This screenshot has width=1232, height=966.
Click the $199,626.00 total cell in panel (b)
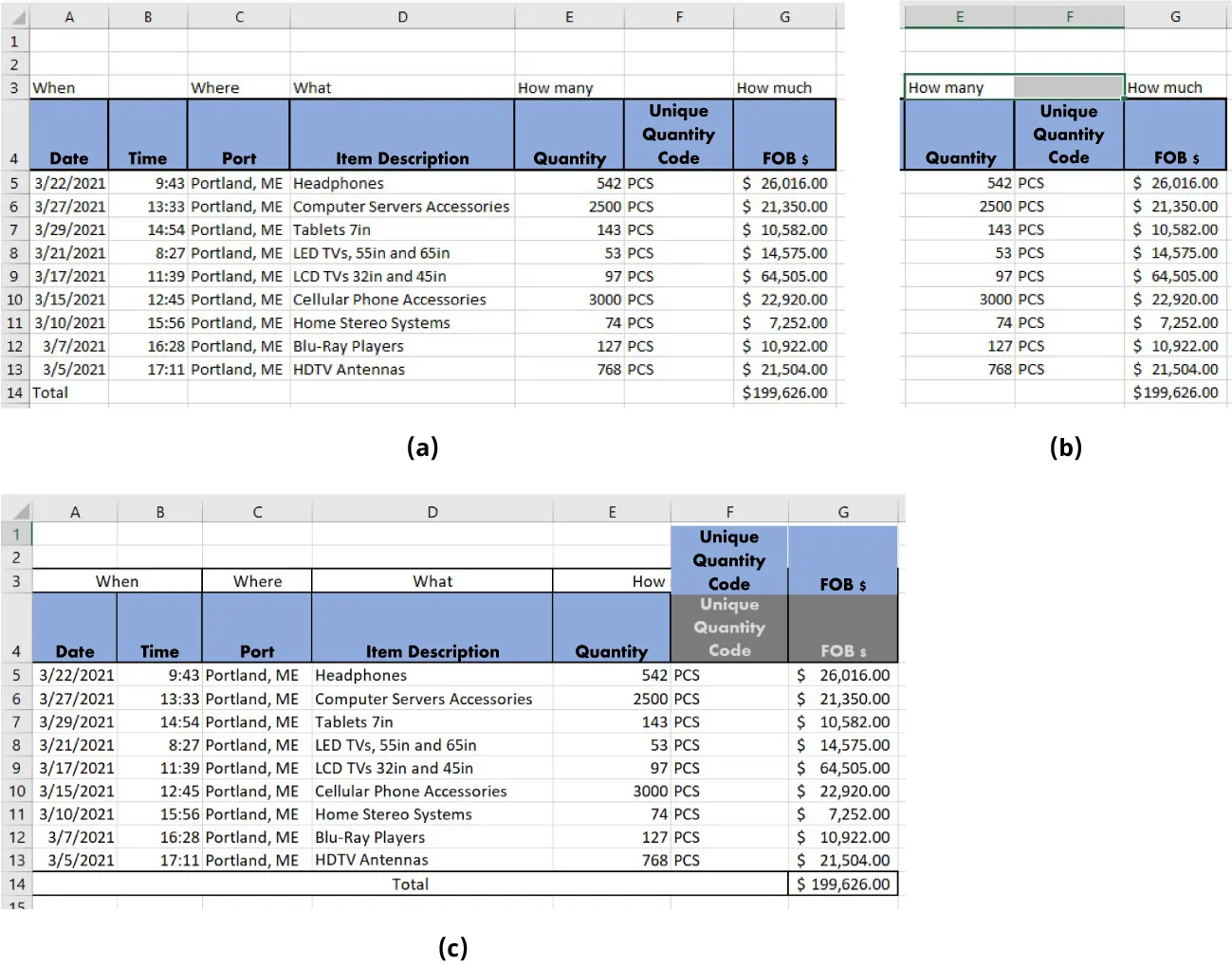pos(1176,392)
